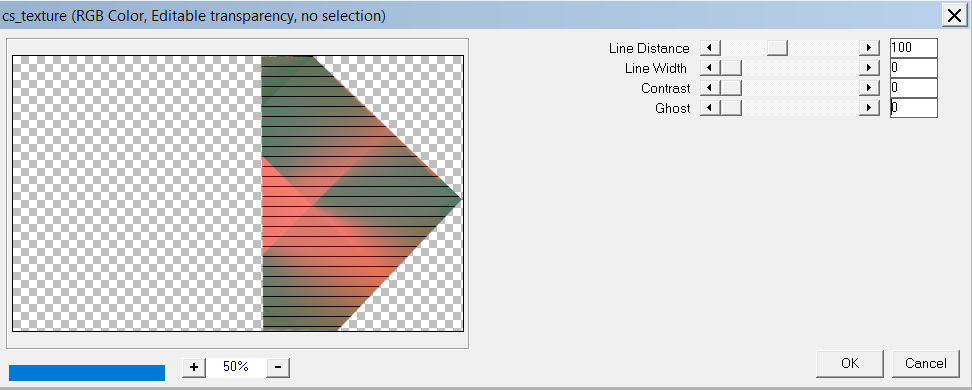Click the Line Width value field
The image size is (972, 390).
(x=913, y=68)
